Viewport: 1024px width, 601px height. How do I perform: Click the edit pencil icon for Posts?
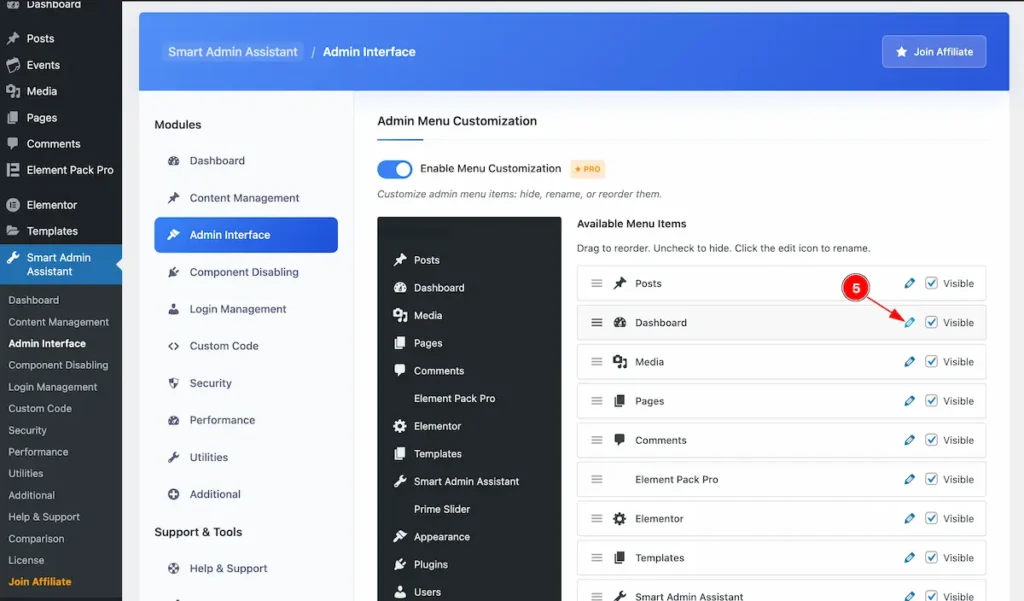[x=909, y=283]
